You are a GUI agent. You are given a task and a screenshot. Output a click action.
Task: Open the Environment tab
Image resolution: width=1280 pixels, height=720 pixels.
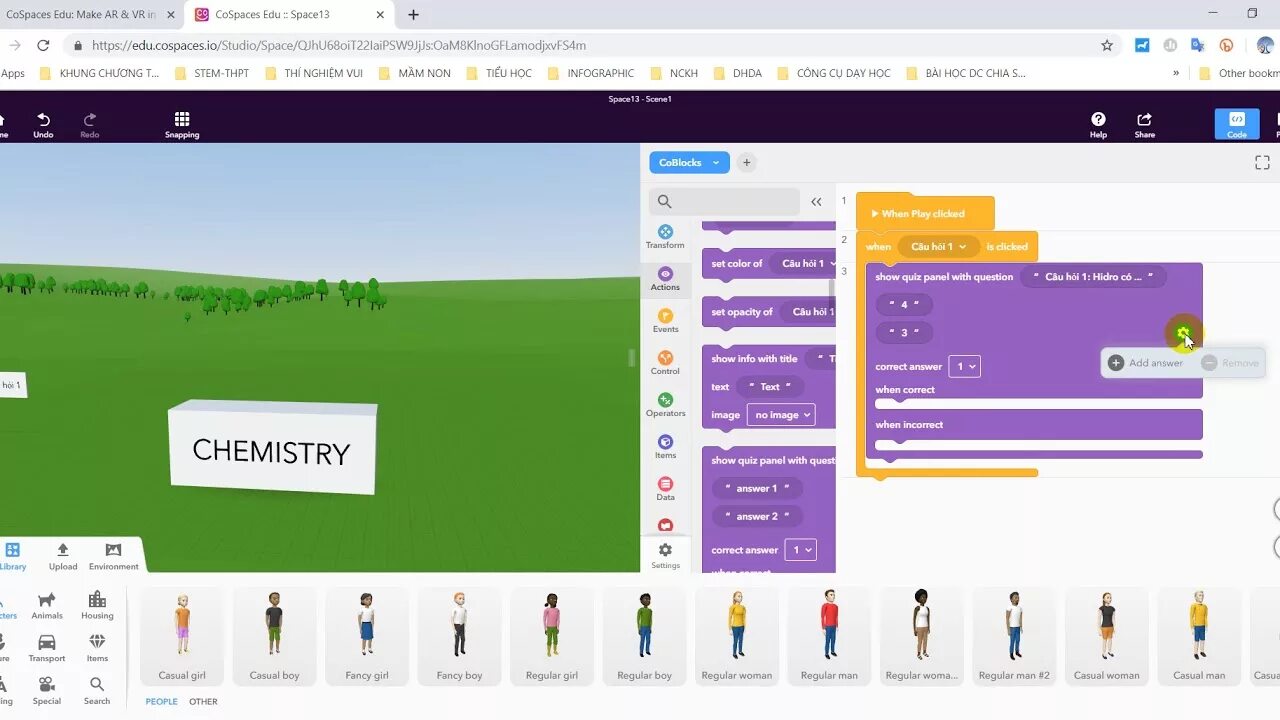pos(113,556)
